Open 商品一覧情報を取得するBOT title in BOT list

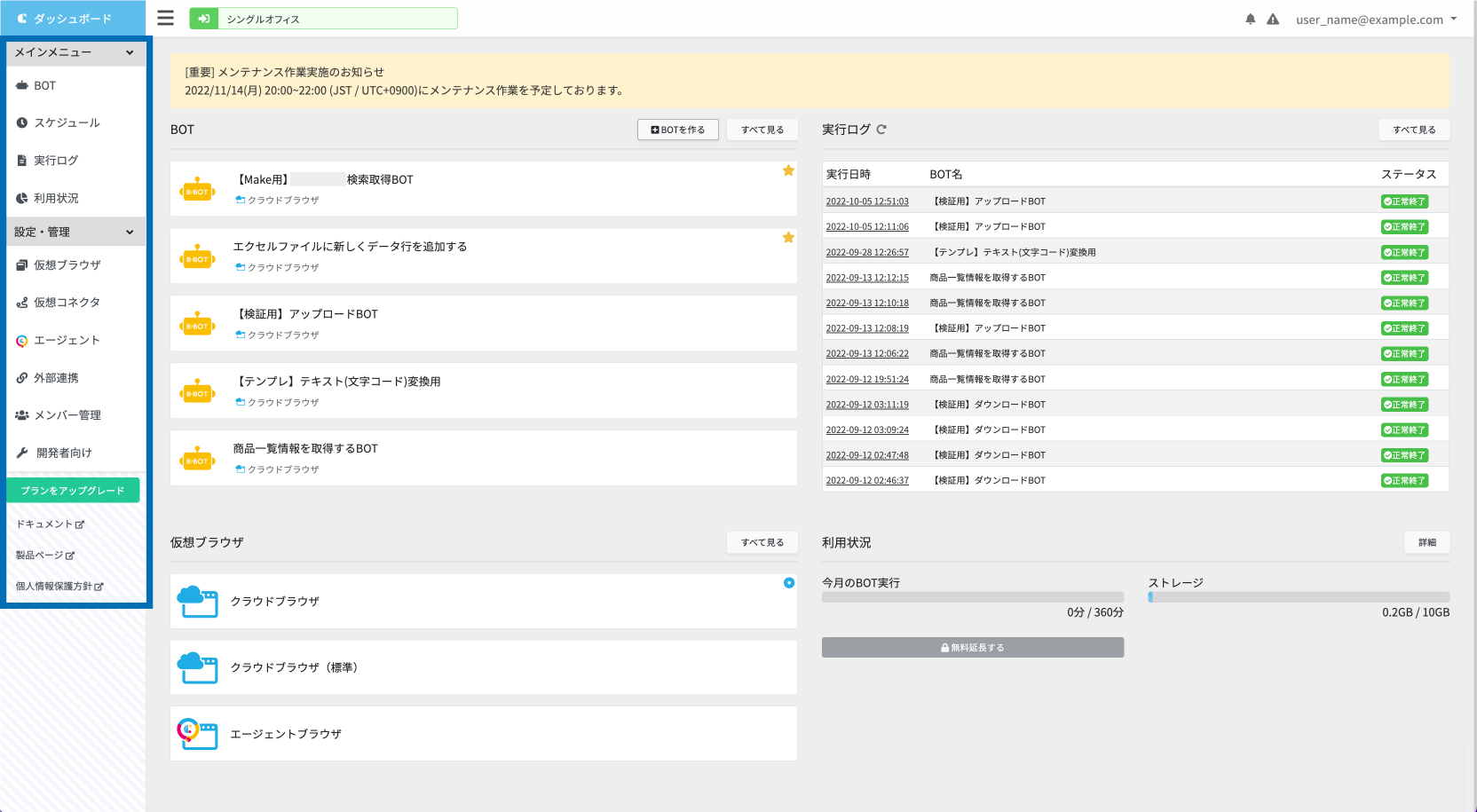point(305,449)
